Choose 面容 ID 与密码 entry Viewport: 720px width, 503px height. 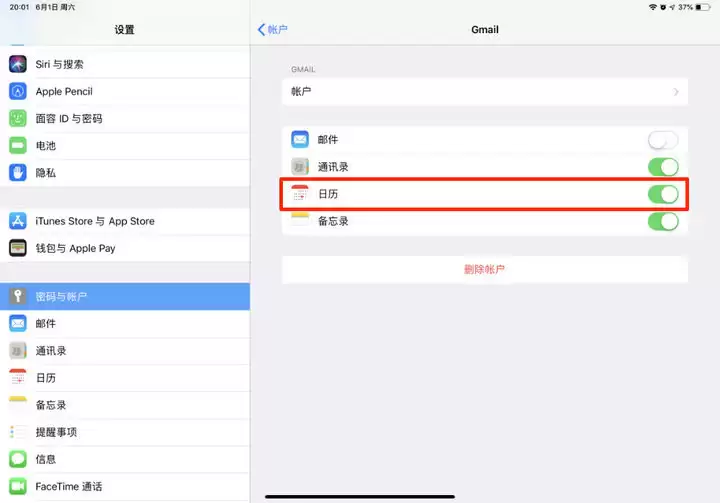125,119
